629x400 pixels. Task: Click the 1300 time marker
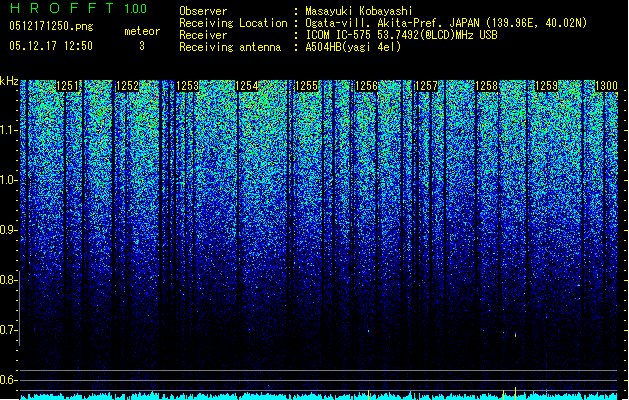tap(606, 86)
